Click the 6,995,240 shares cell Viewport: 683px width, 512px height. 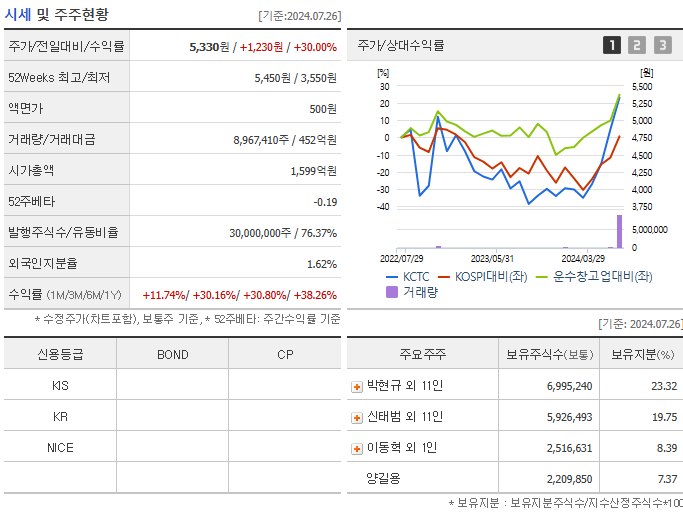[569, 386]
